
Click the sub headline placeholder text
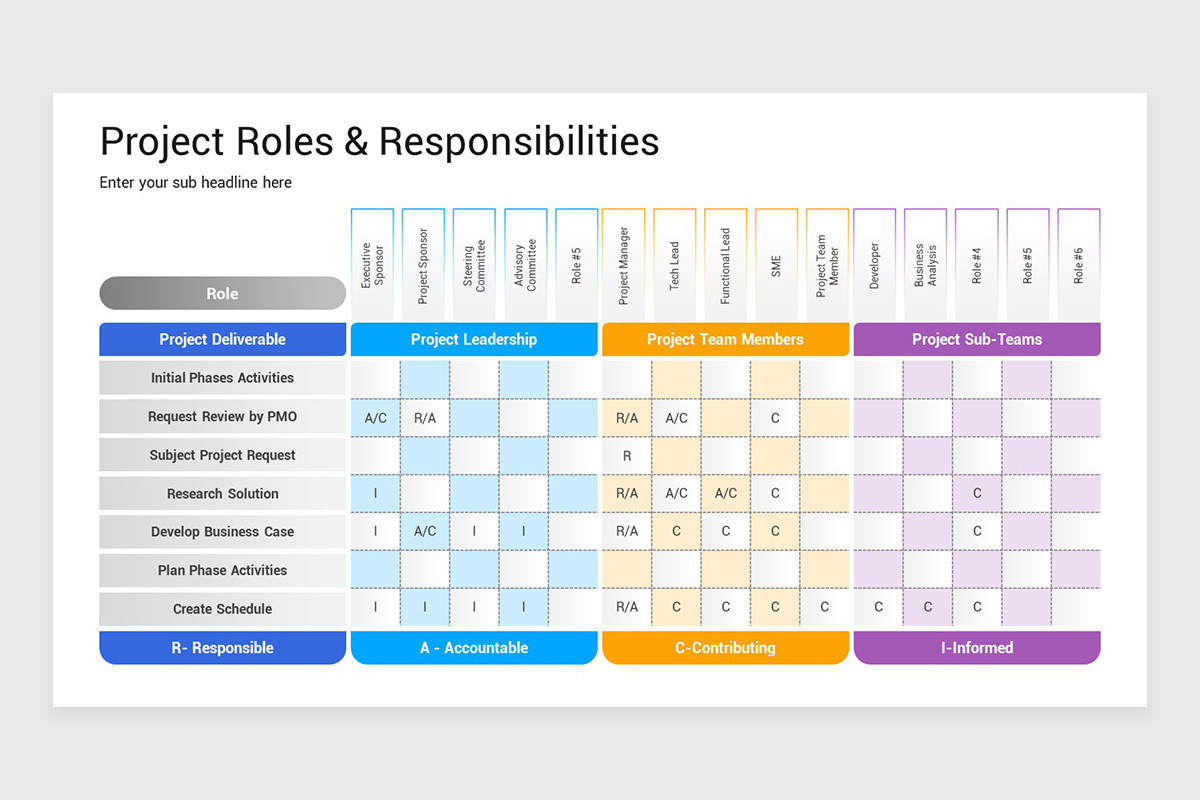coord(196,183)
